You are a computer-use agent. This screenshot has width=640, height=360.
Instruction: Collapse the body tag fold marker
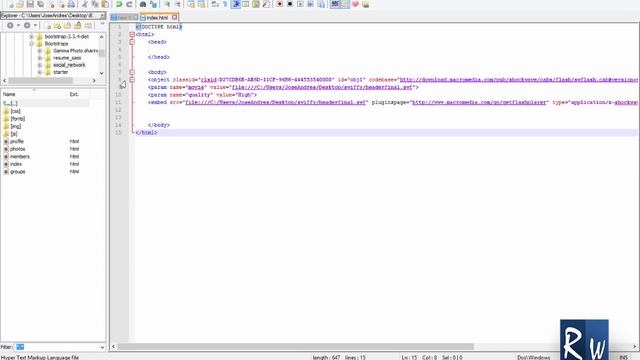tap(132, 72)
